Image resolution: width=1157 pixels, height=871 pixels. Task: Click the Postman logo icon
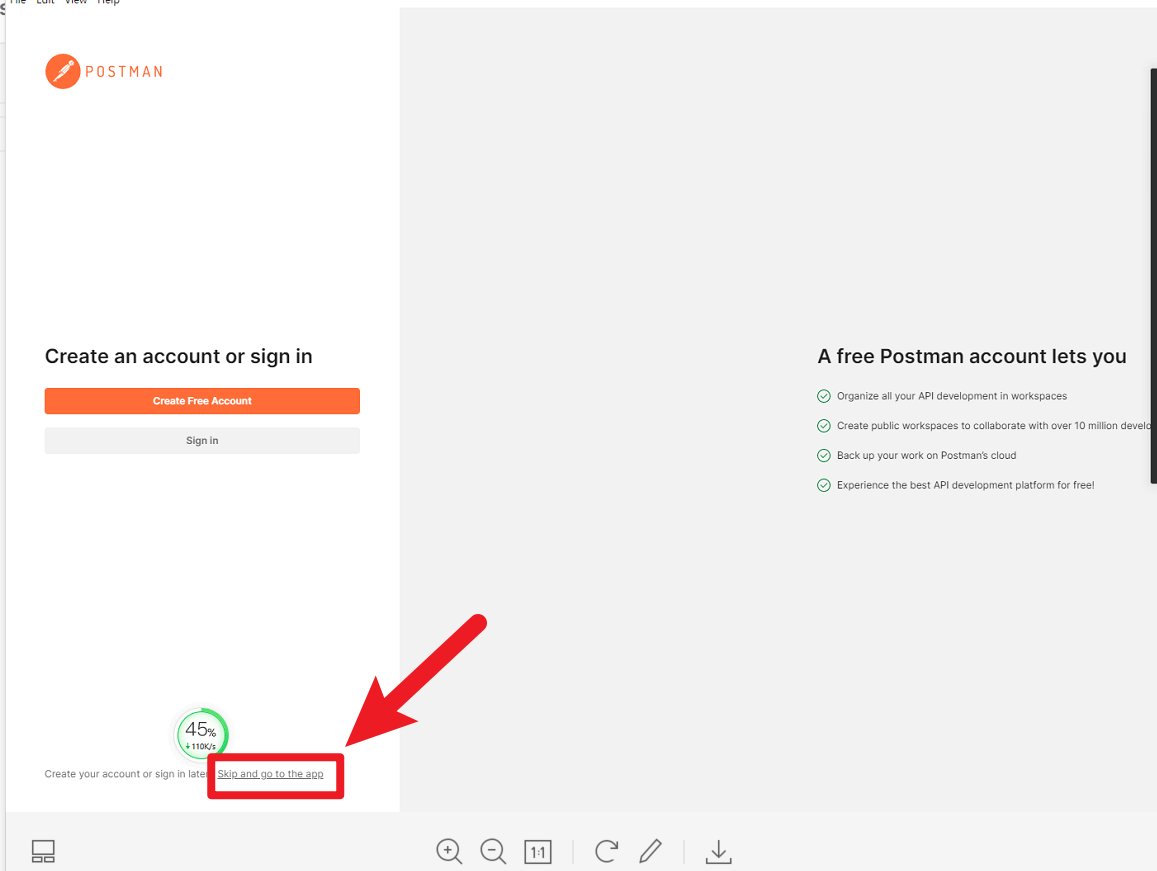(x=63, y=72)
